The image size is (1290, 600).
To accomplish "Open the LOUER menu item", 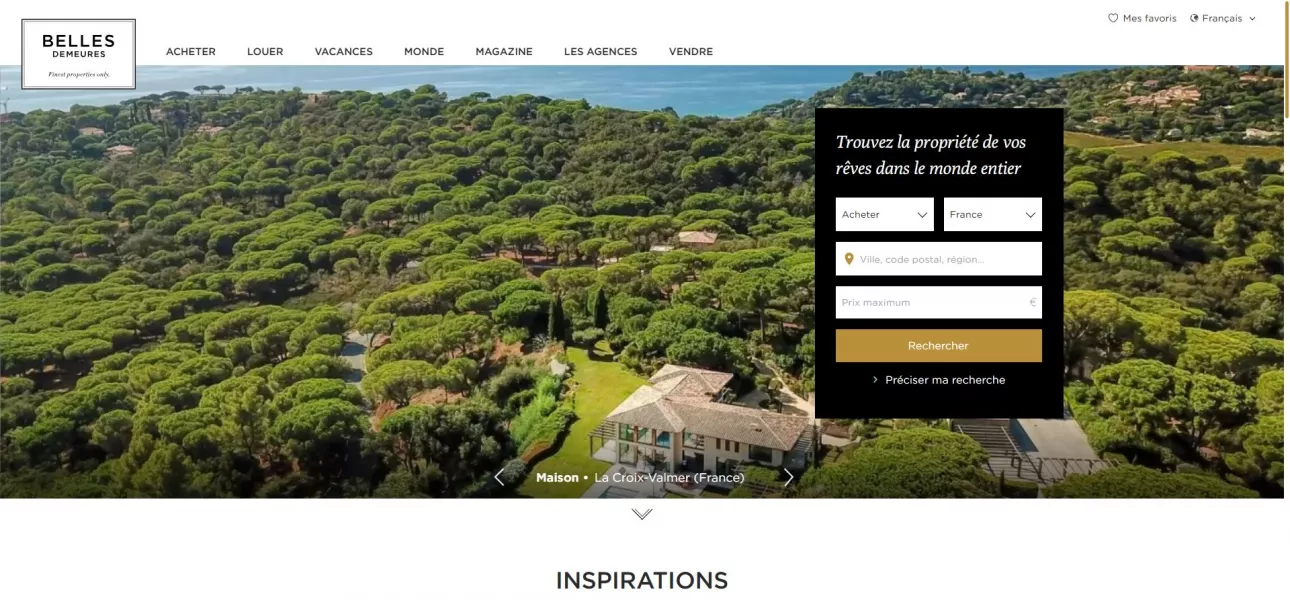I will point(265,52).
